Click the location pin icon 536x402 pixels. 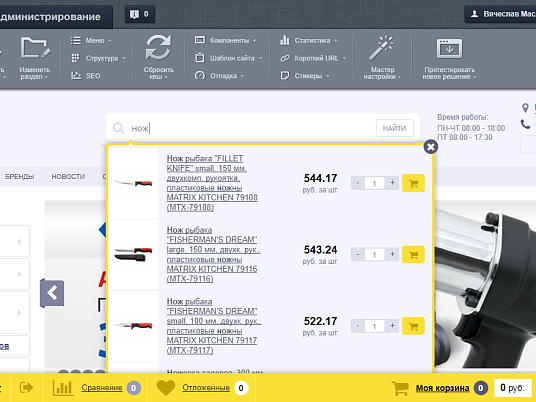click(525, 108)
